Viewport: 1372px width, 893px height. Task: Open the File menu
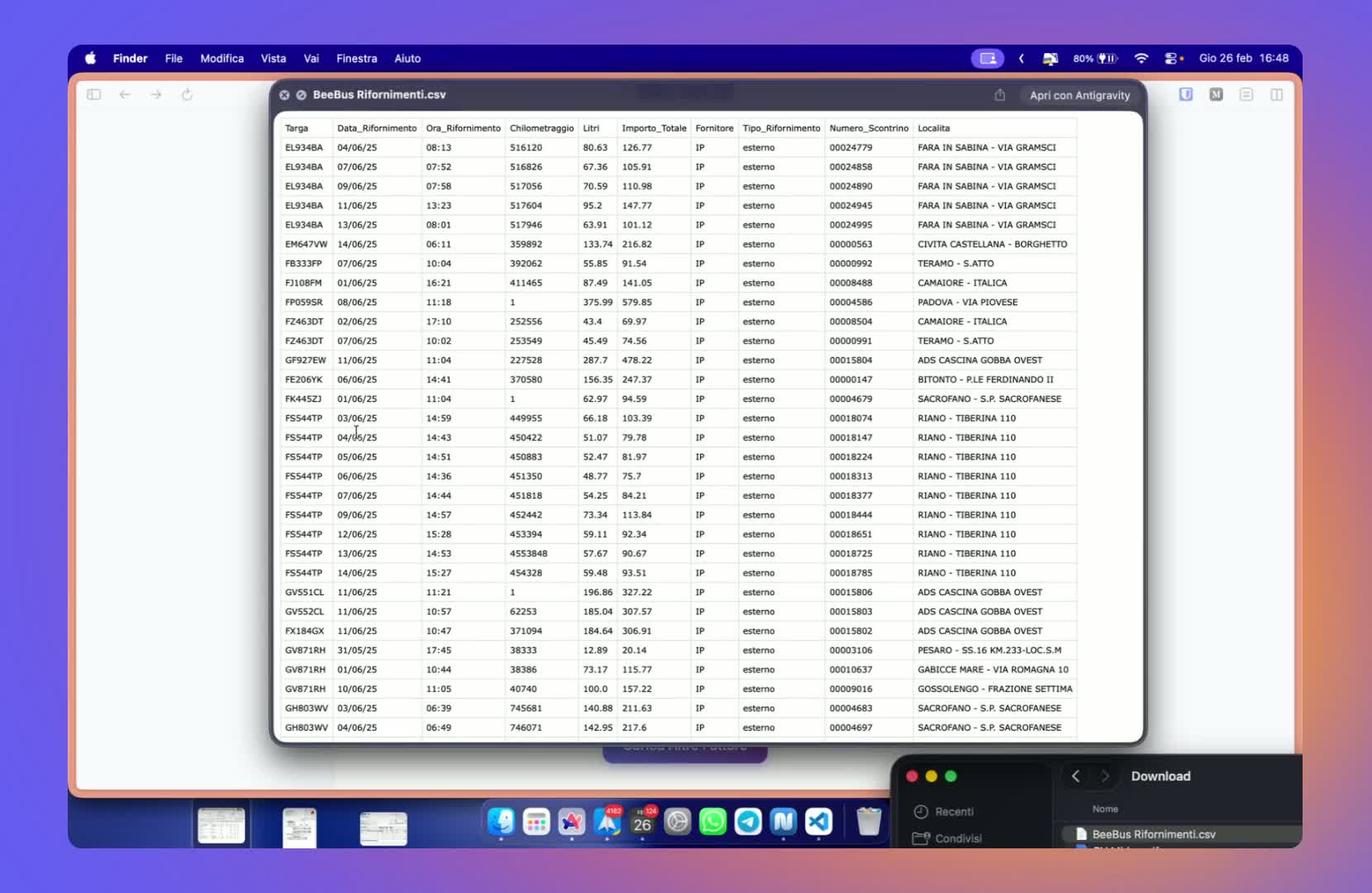(174, 58)
